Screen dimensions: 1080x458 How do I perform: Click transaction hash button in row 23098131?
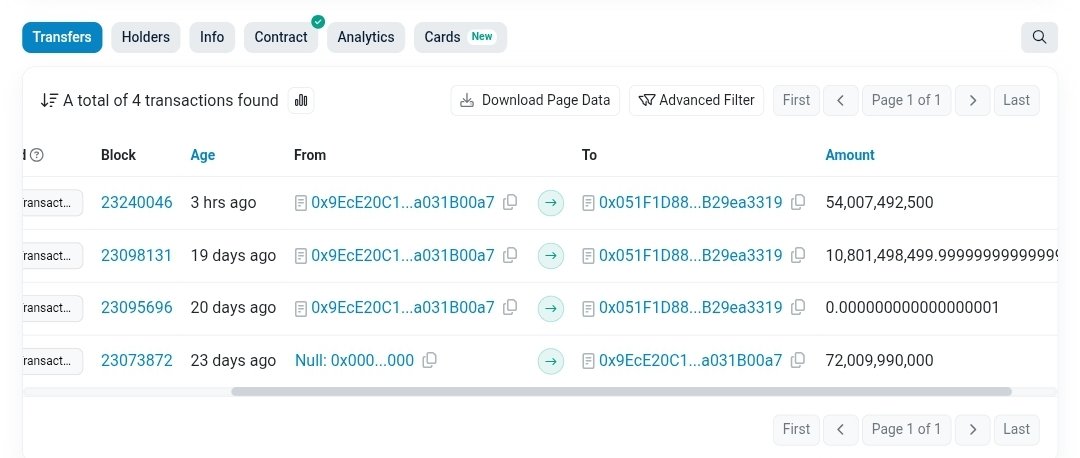pos(52,256)
